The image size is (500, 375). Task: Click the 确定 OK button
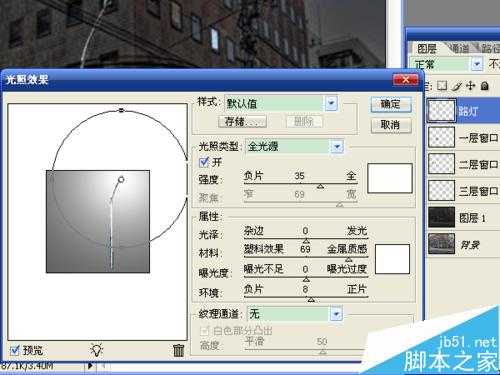(x=391, y=104)
